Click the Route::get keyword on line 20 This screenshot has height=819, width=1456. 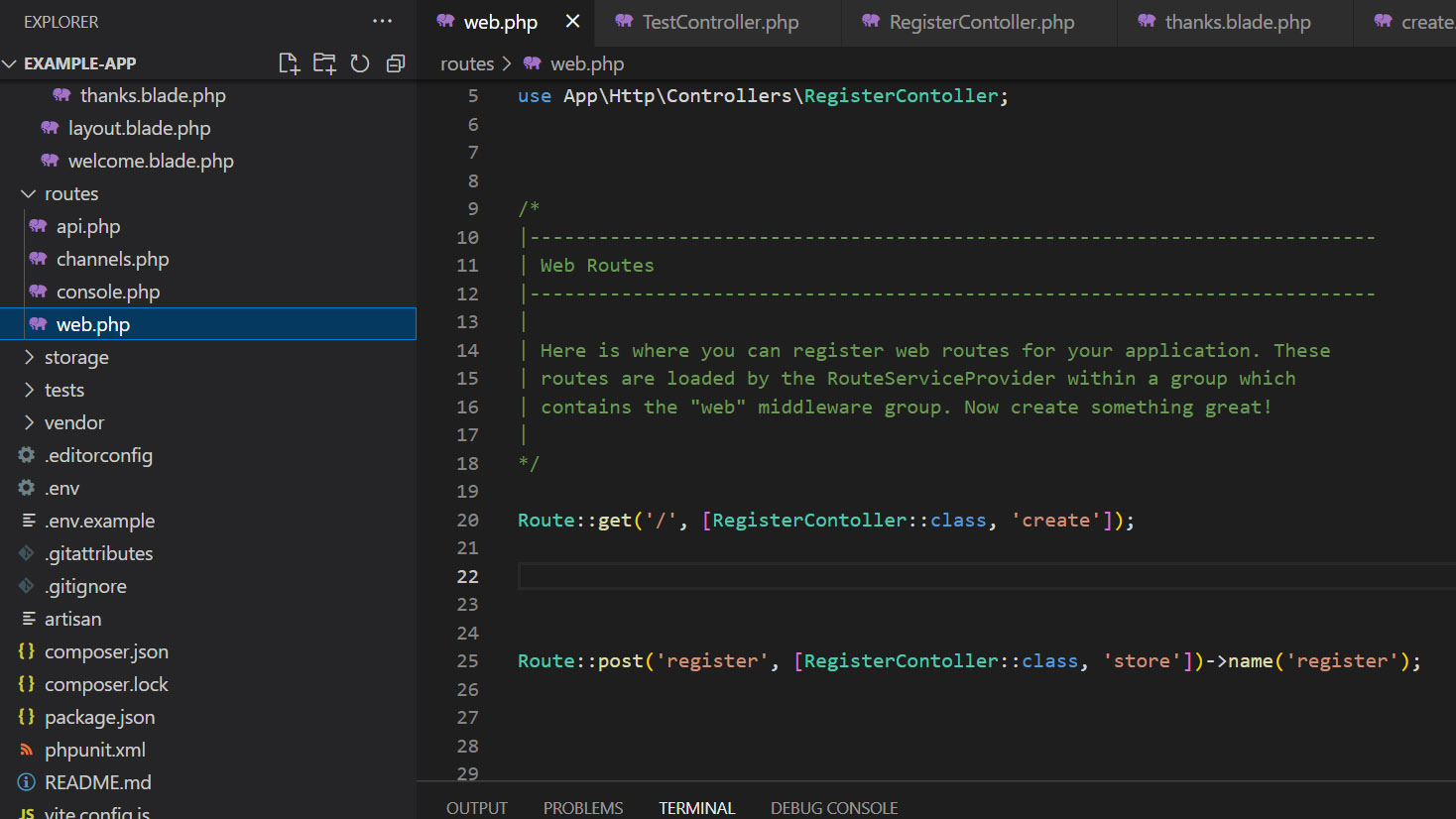click(575, 521)
